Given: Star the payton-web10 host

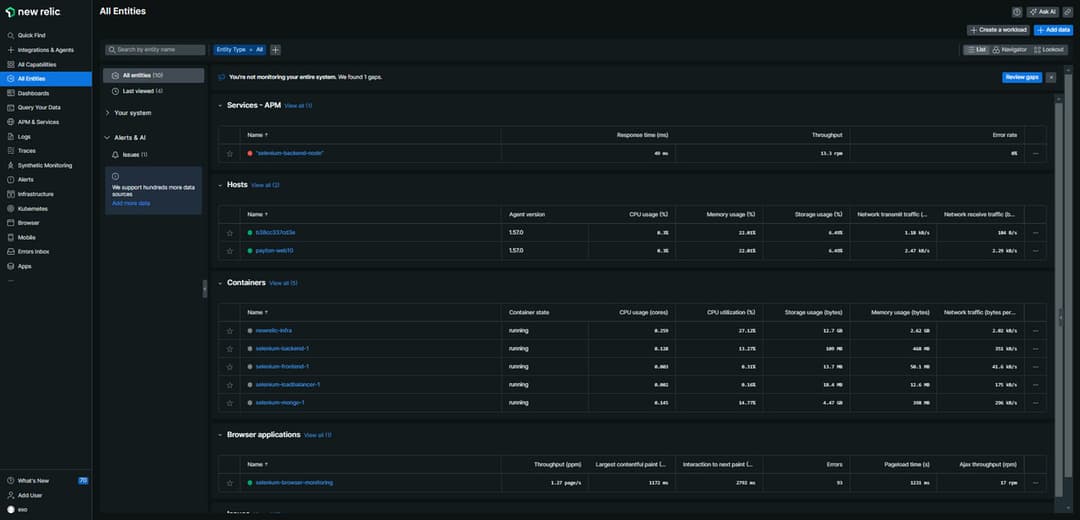Looking at the screenshot, I should tap(230, 251).
